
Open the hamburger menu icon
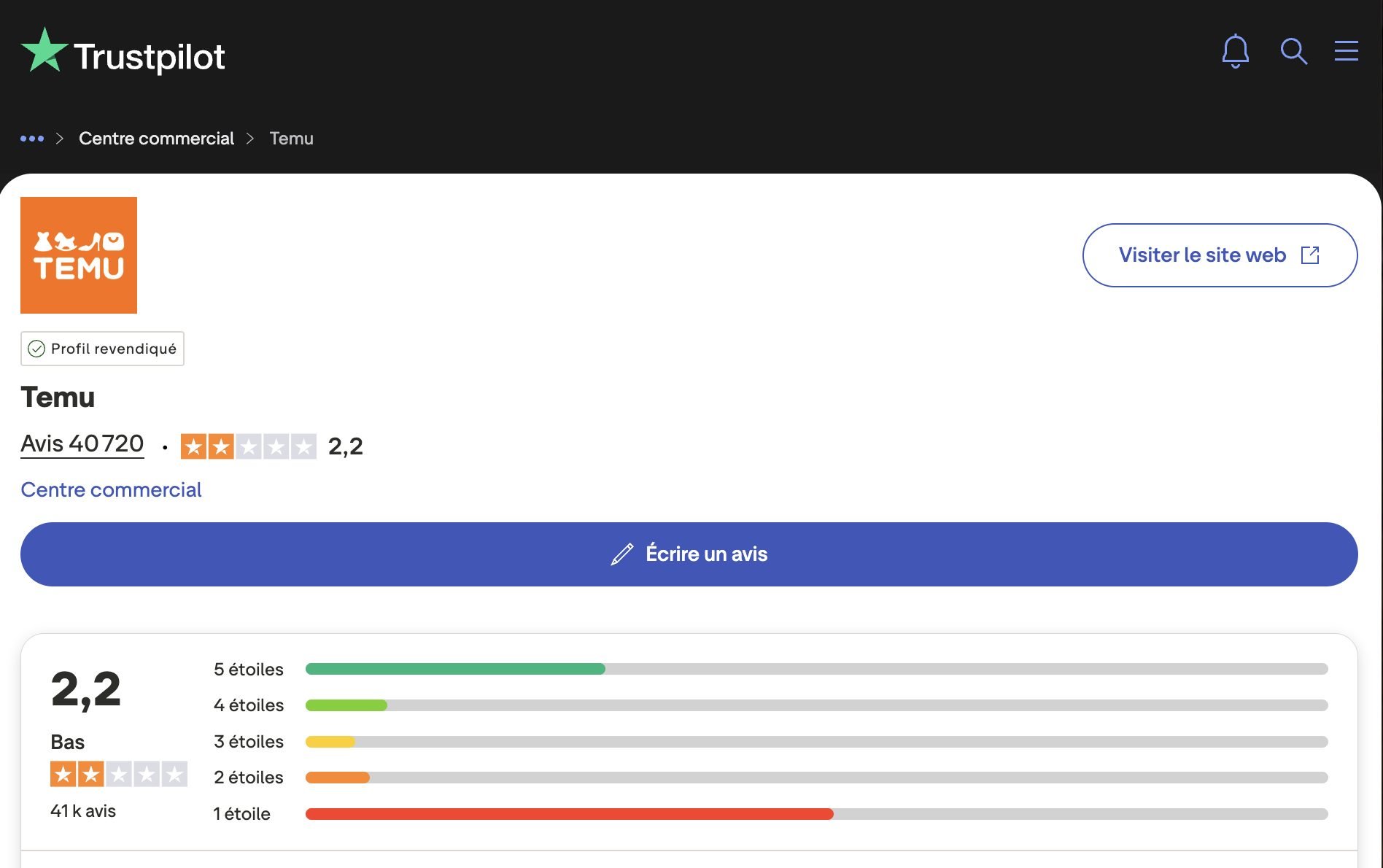pyautogui.click(x=1346, y=51)
